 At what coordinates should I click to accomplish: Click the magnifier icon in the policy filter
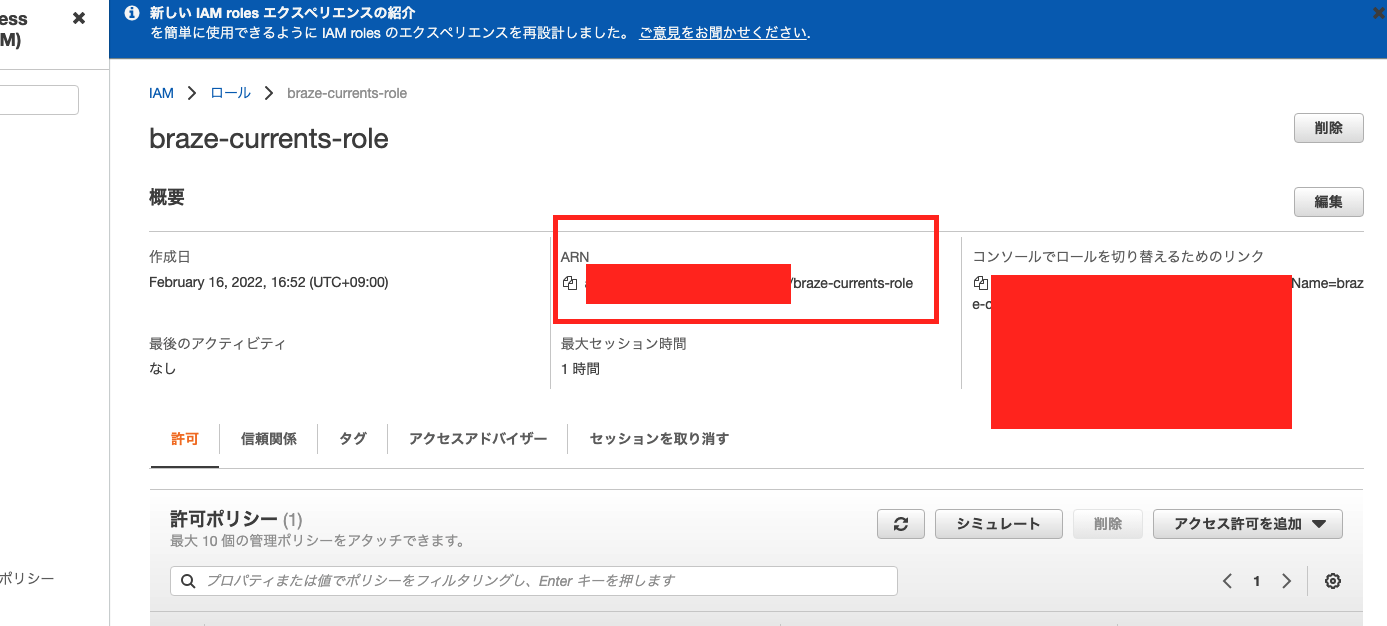(189, 581)
